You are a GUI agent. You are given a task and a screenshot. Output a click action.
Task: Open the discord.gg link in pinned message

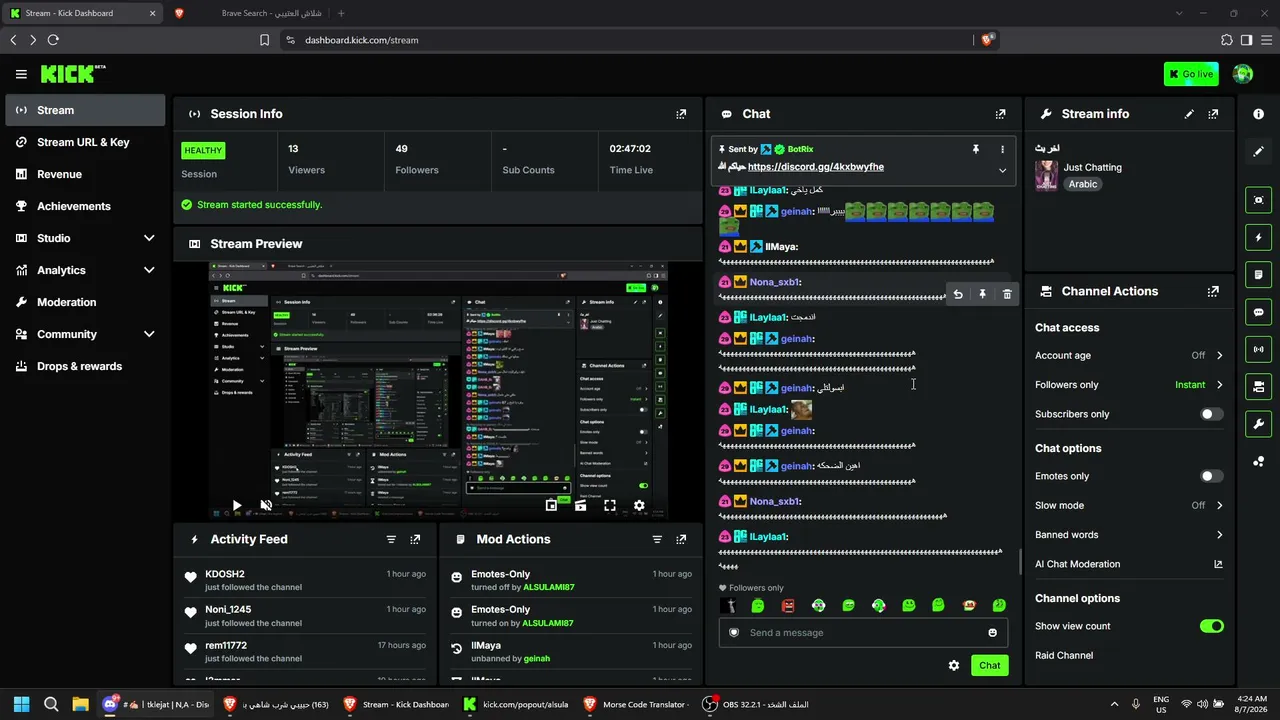[x=816, y=167]
